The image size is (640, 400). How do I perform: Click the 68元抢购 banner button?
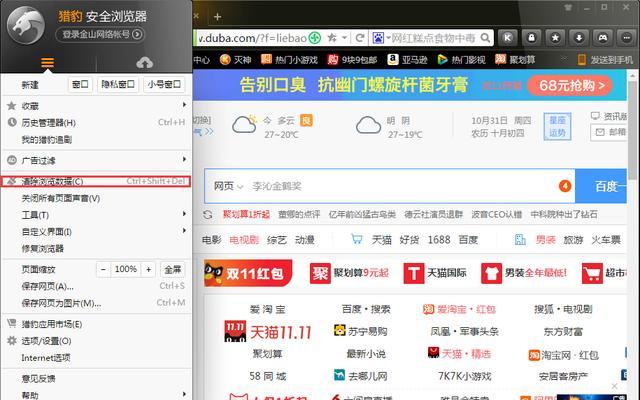pyautogui.click(x=570, y=85)
